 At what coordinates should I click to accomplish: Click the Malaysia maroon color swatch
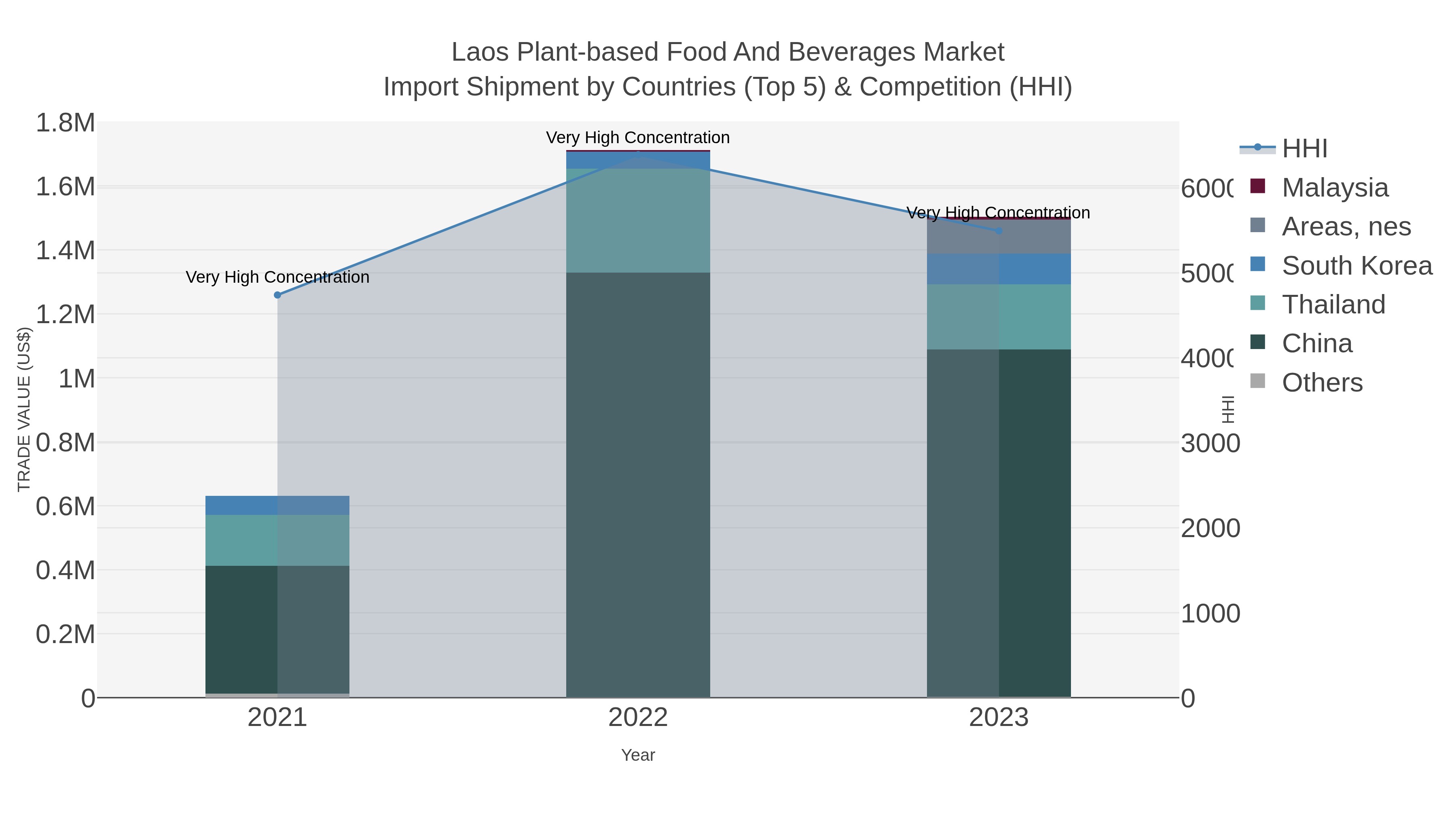point(1257,186)
